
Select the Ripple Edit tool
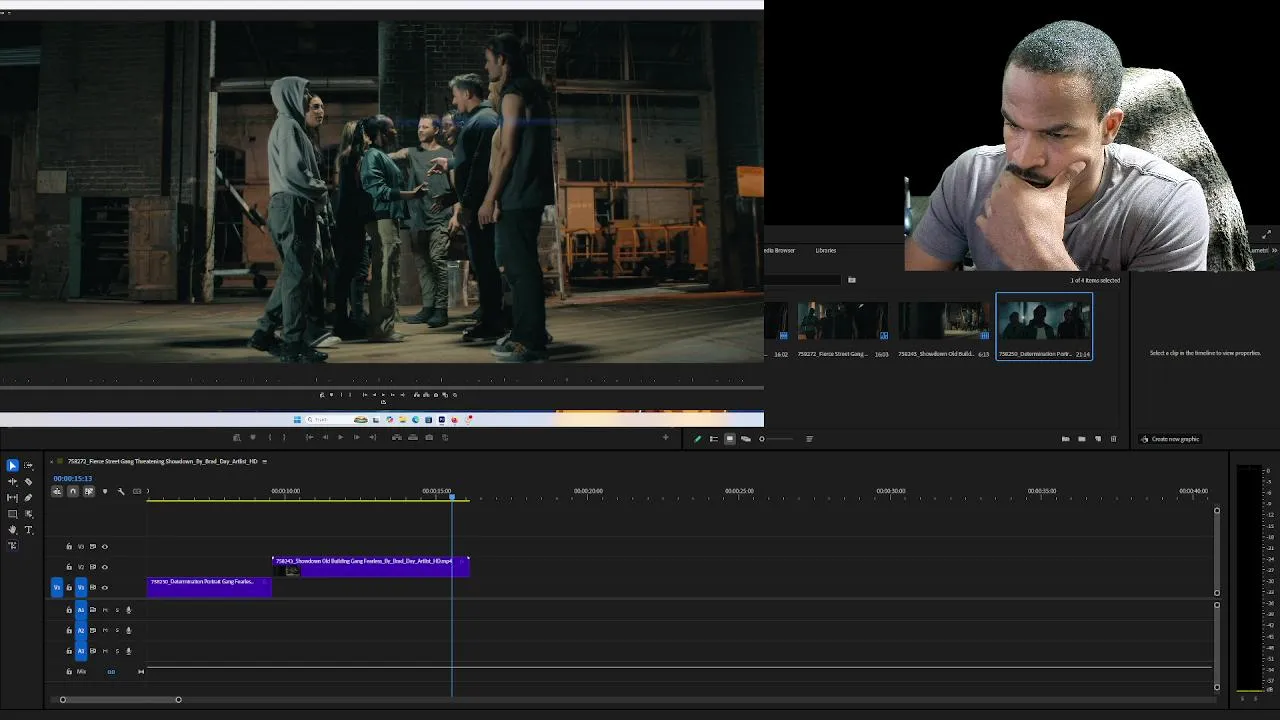[12, 481]
